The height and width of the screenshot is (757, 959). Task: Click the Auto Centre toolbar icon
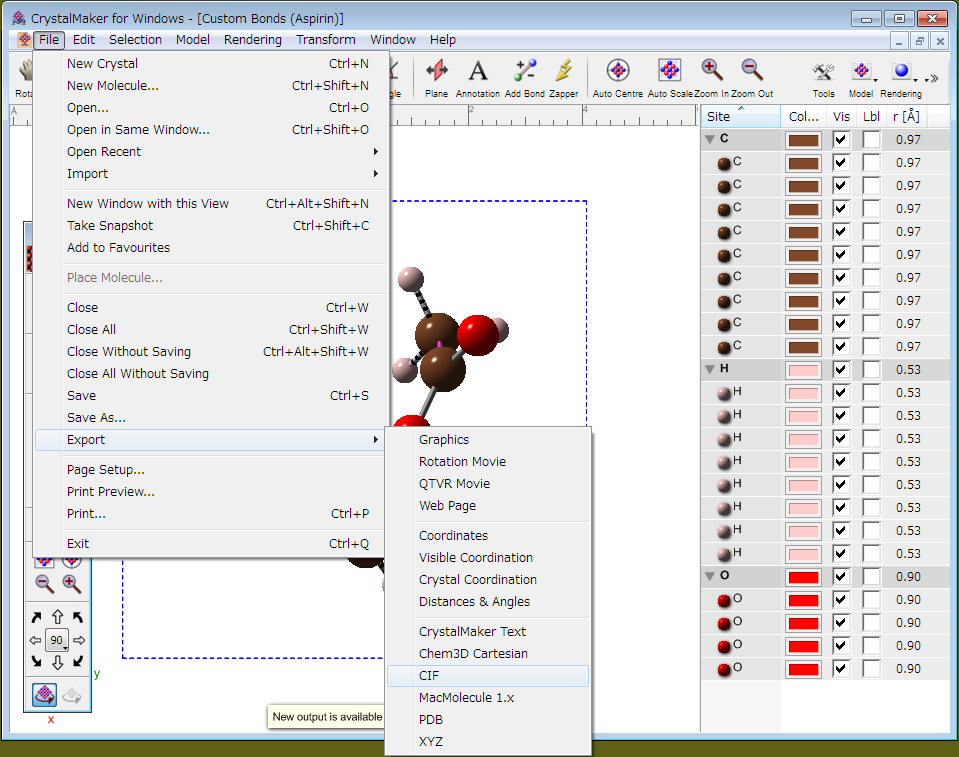tap(618, 77)
